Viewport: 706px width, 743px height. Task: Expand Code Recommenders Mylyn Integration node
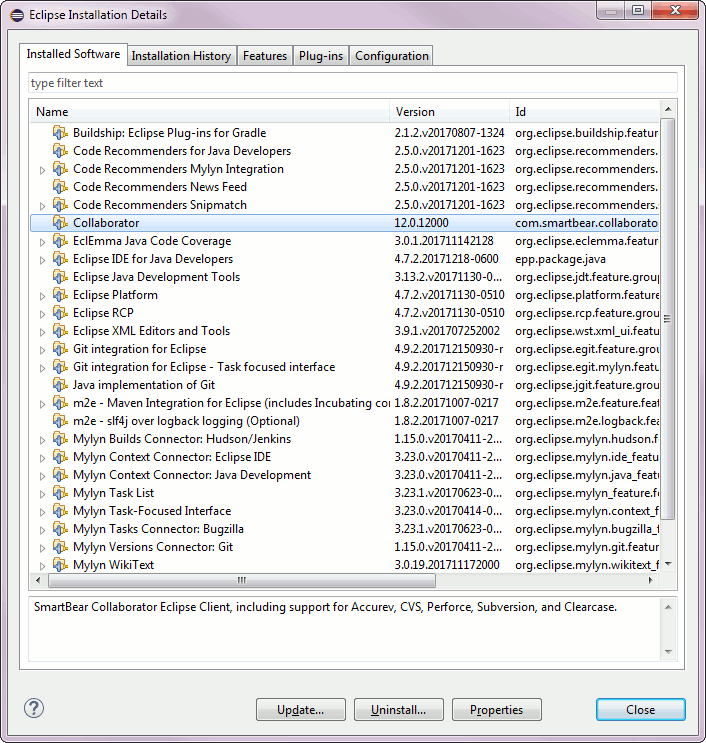click(x=42, y=170)
